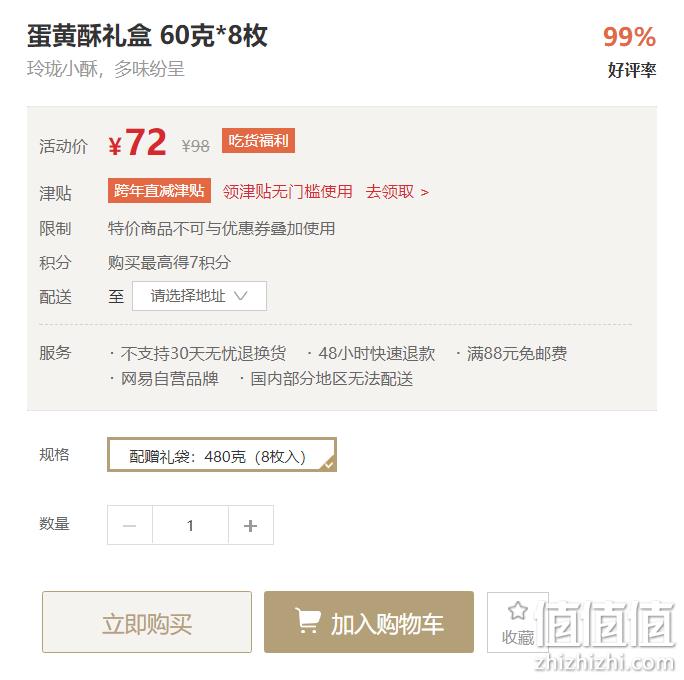Add item with 加入购物车 button
The height and width of the screenshot is (680, 684).
click(x=369, y=622)
